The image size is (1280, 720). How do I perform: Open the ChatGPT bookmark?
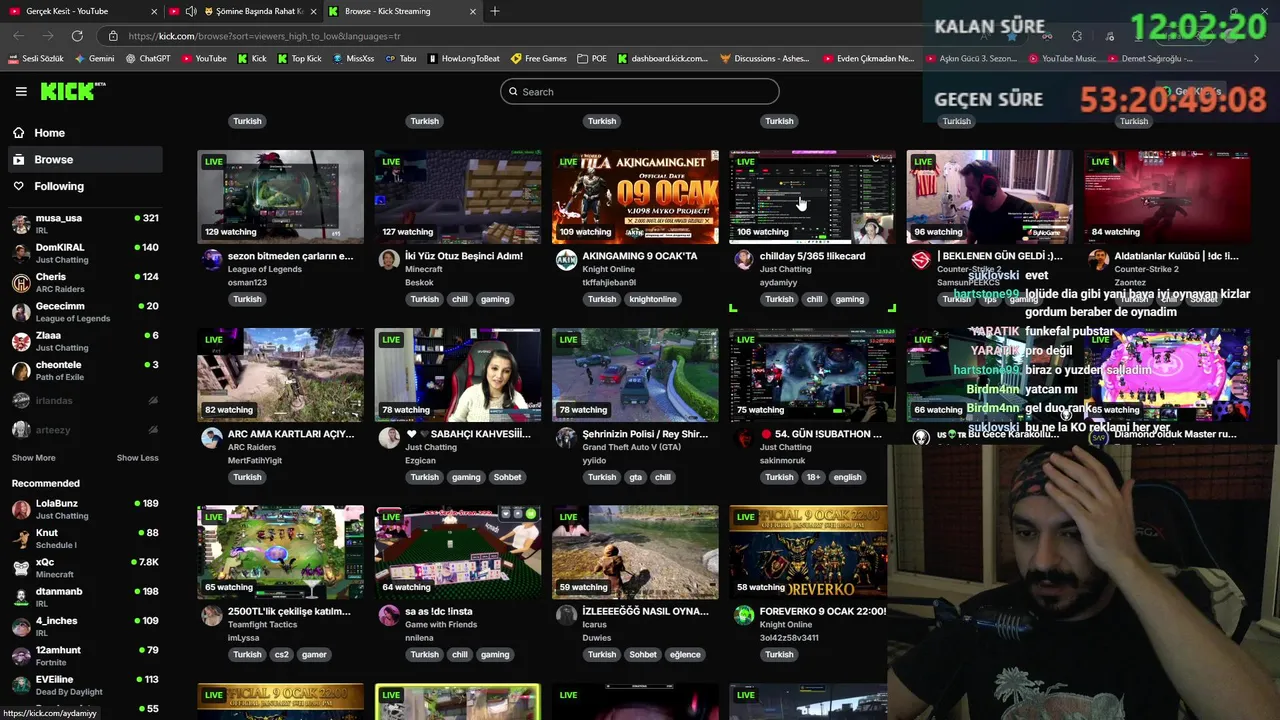coord(148,59)
